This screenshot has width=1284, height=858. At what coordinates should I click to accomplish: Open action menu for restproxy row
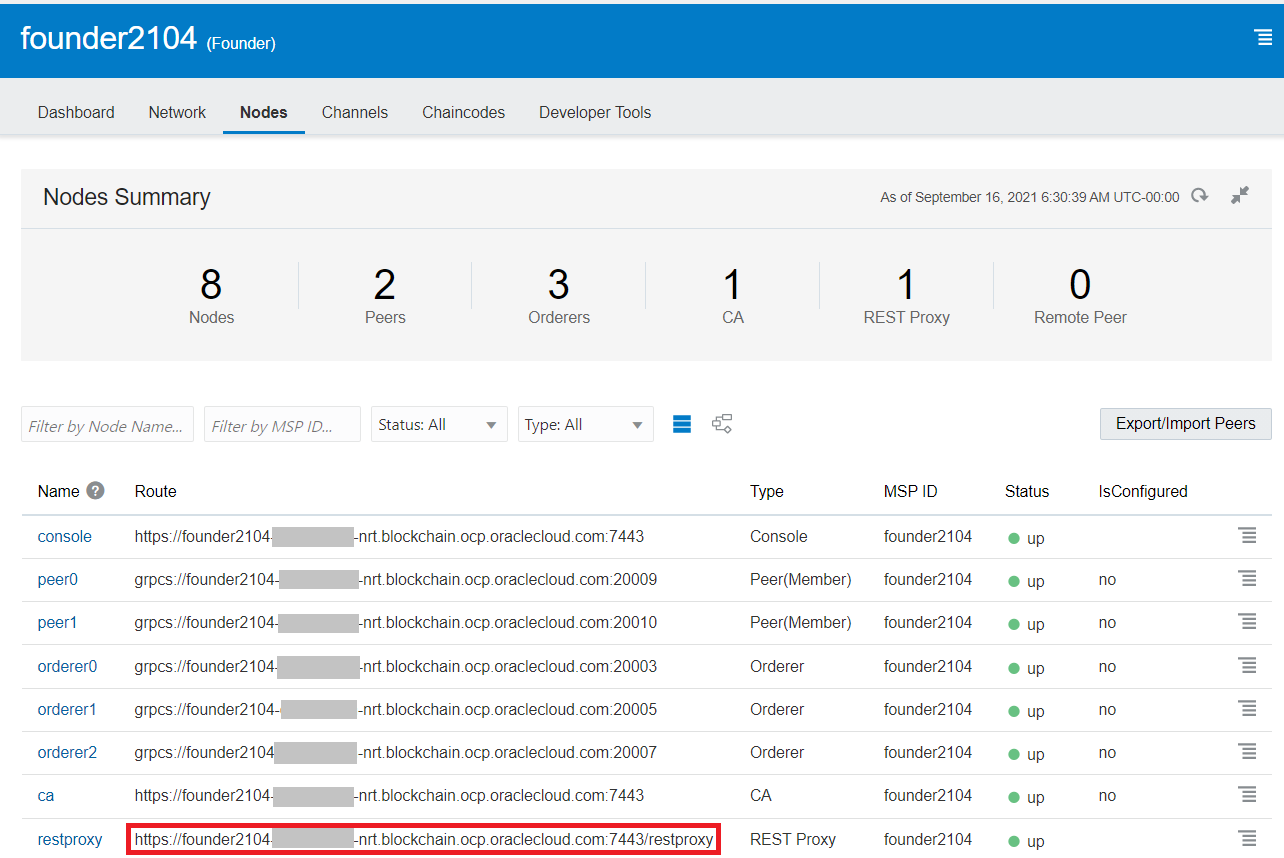pyautogui.click(x=1247, y=839)
